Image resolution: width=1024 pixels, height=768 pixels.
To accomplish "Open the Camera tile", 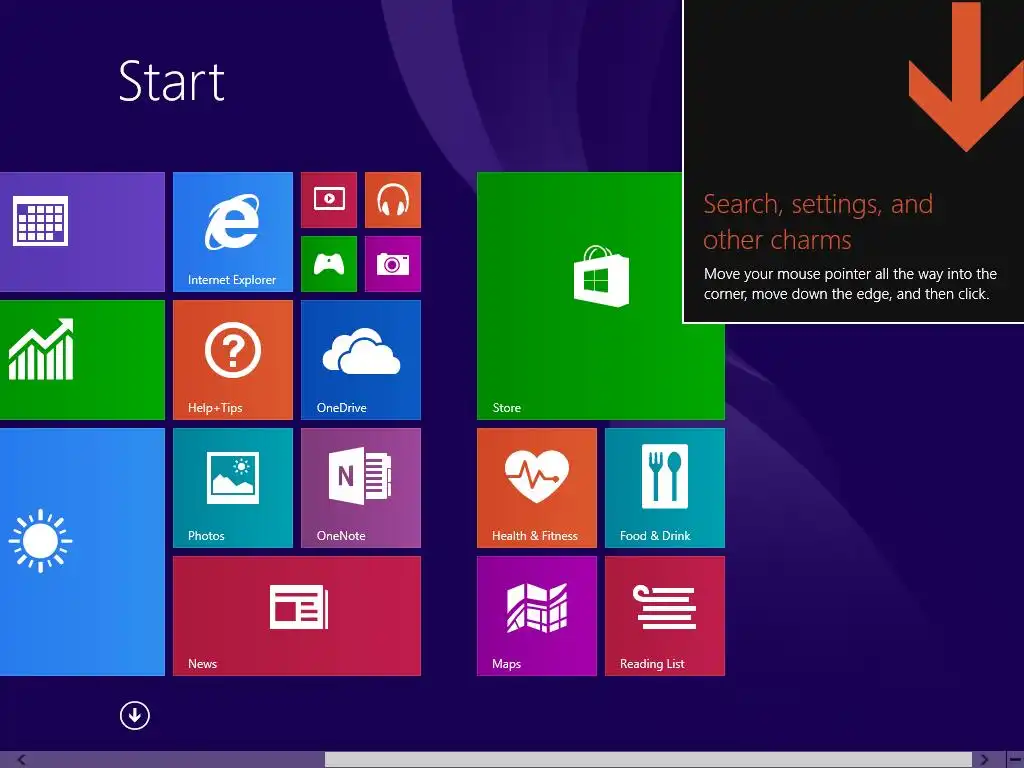I will [x=392, y=264].
